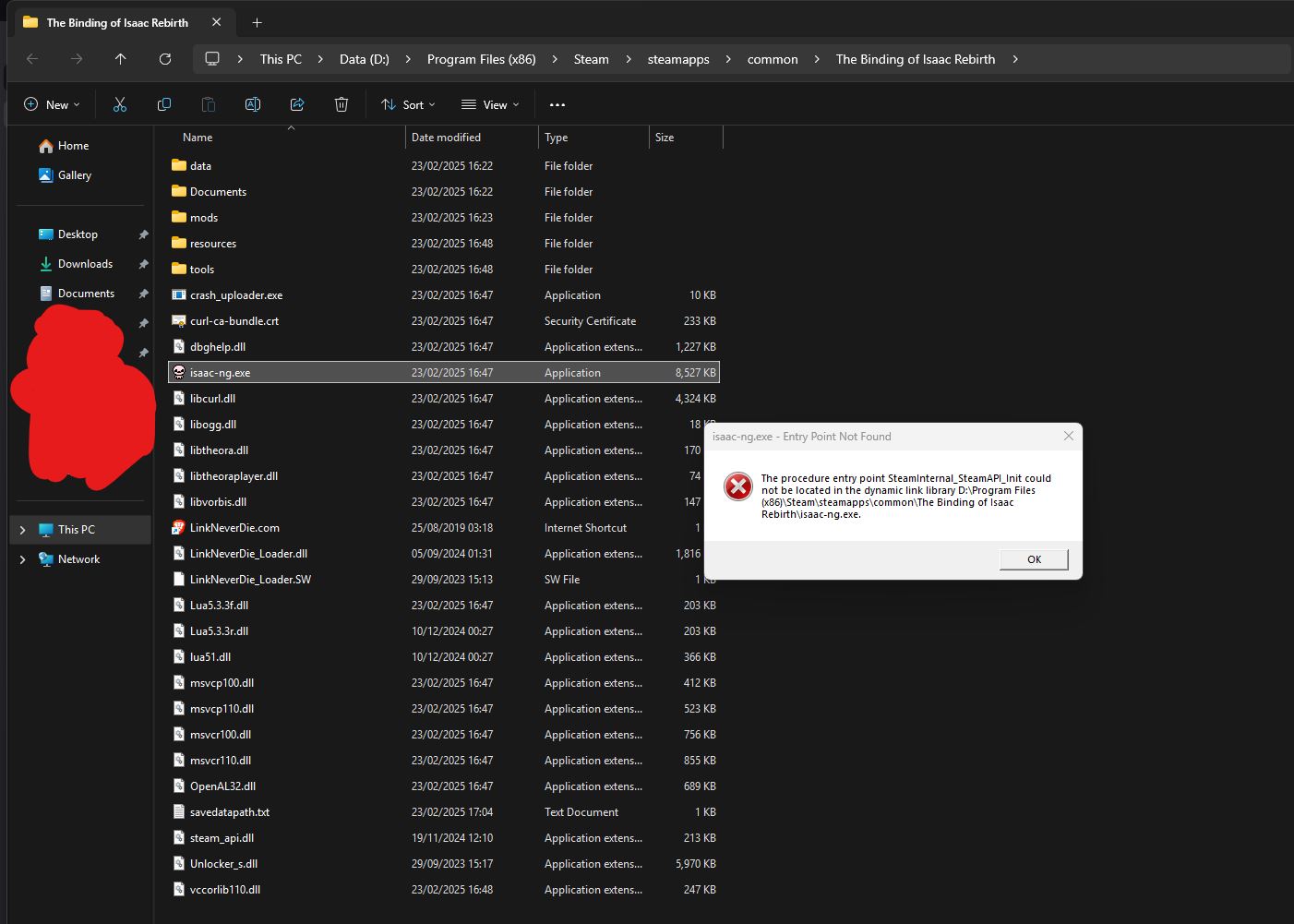The height and width of the screenshot is (924, 1294).
Task: Click the Copy icon in toolbar
Action: tap(164, 104)
